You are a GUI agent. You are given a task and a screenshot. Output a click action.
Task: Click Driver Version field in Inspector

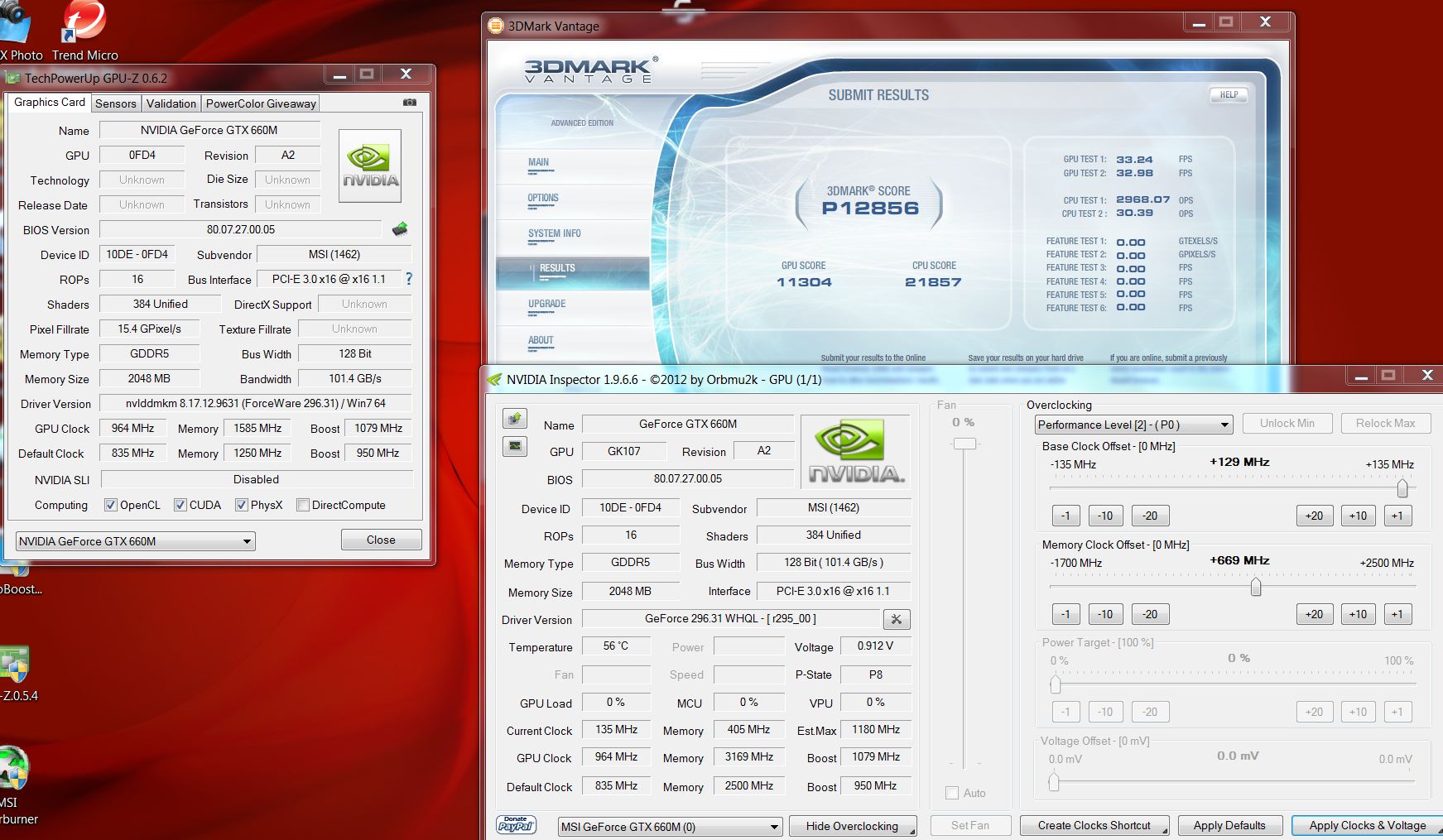pos(731,619)
